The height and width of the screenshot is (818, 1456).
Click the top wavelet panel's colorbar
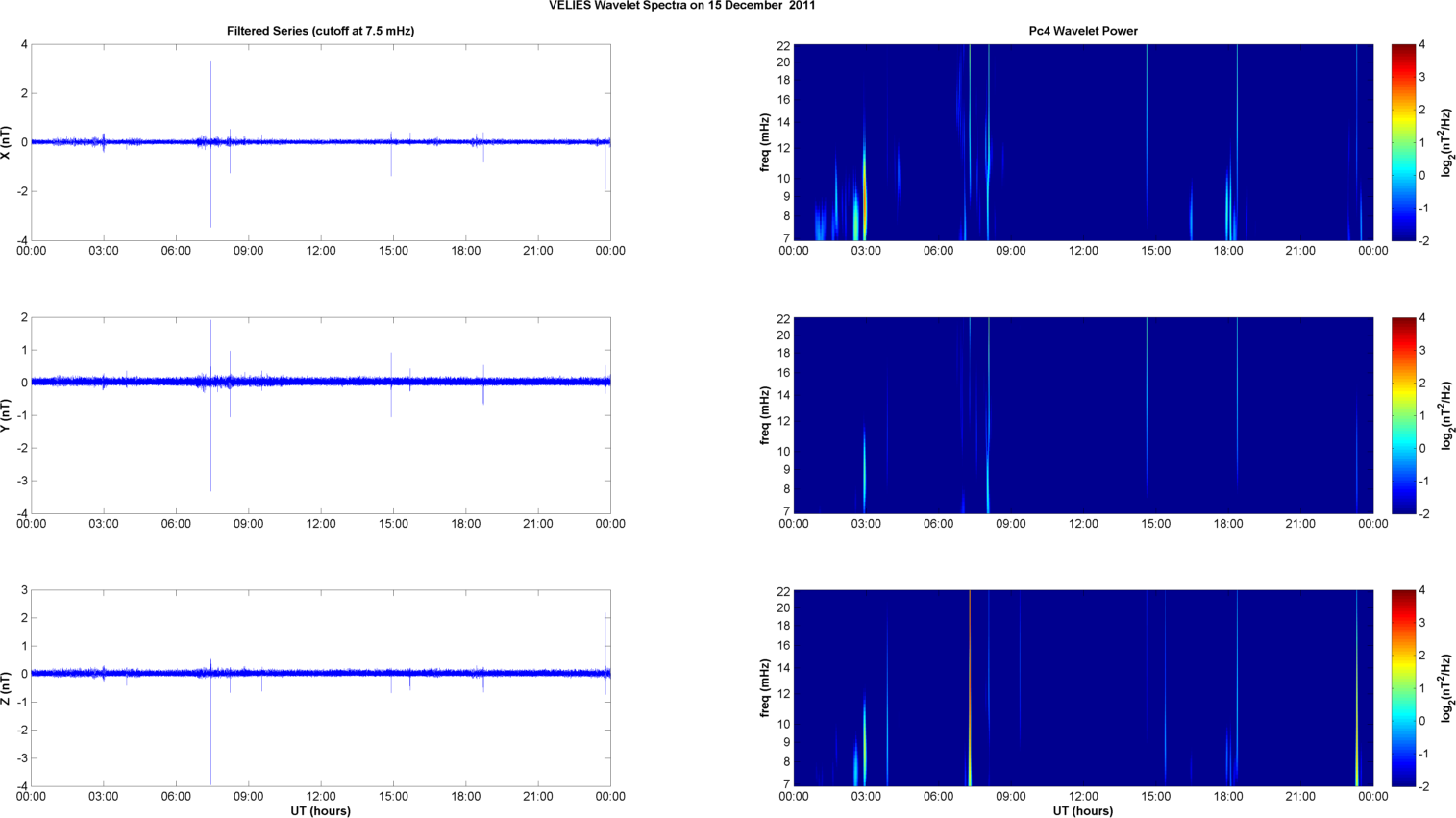point(1403,142)
